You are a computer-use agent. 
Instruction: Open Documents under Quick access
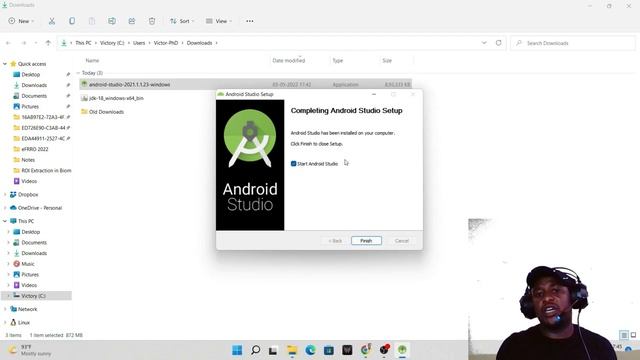(x=34, y=96)
